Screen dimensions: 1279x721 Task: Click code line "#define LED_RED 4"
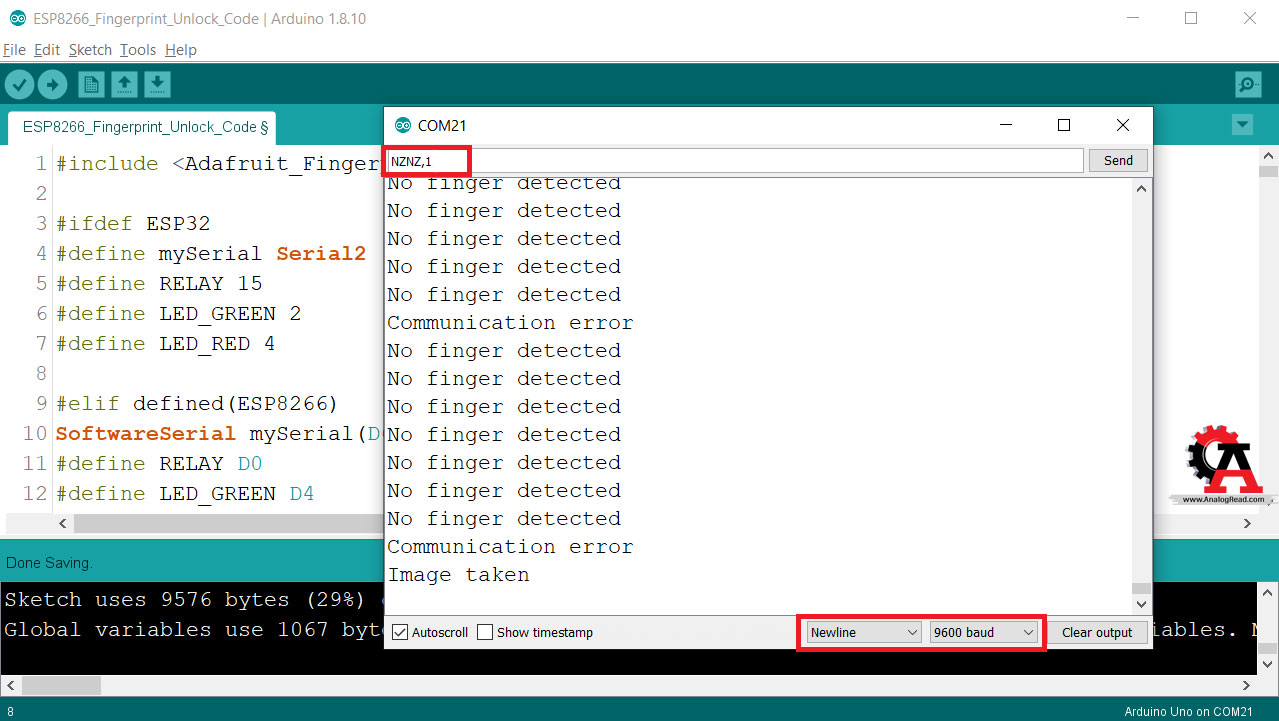pyautogui.click(x=165, y=343)
